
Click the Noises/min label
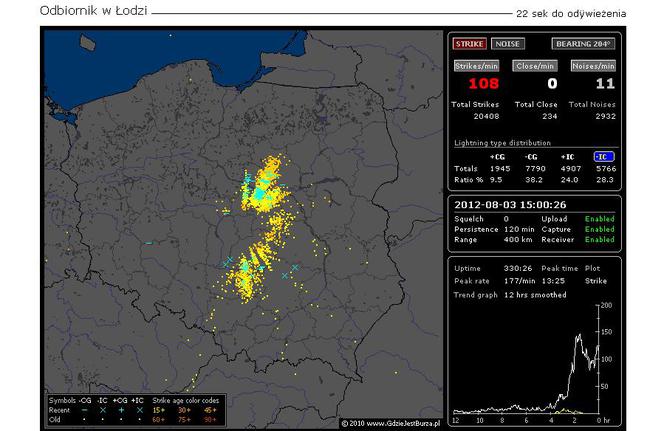593,66
